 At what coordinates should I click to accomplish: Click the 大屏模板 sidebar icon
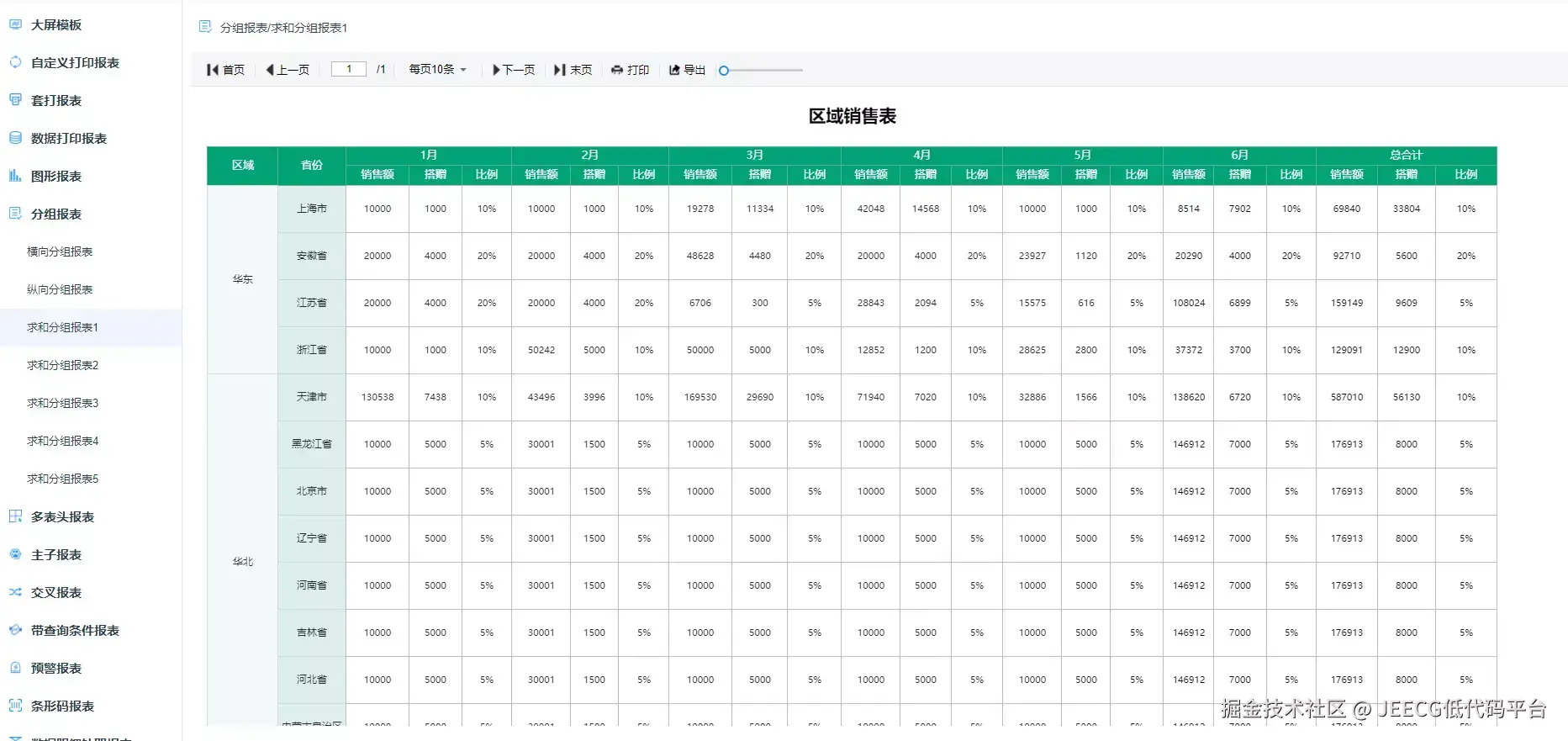pos(15,24)
